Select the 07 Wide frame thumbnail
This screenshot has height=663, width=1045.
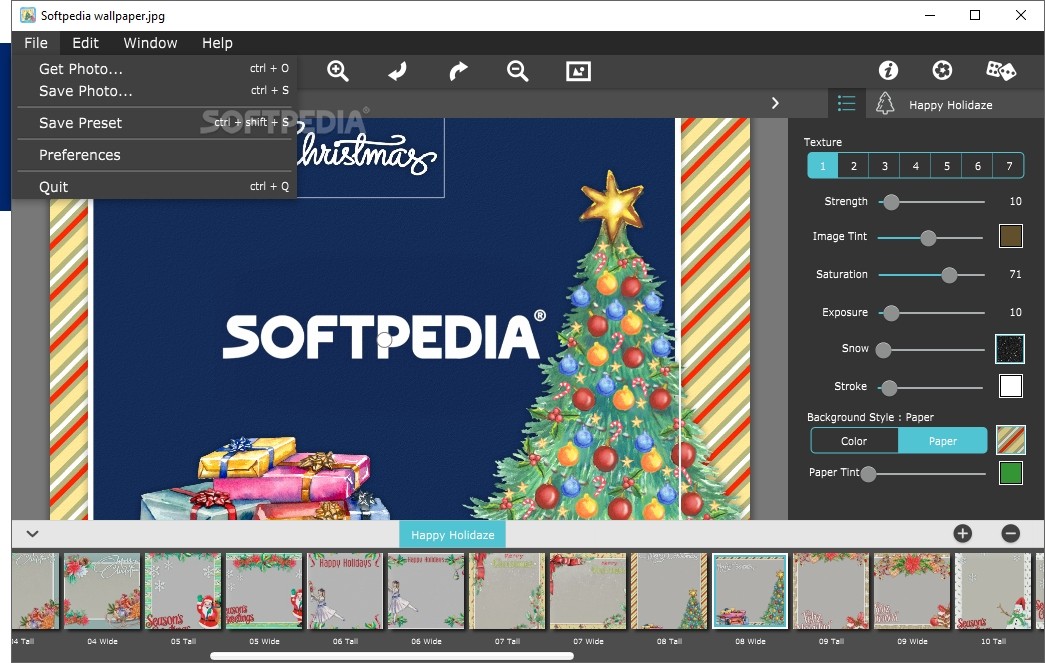click(x=588, y=591)
